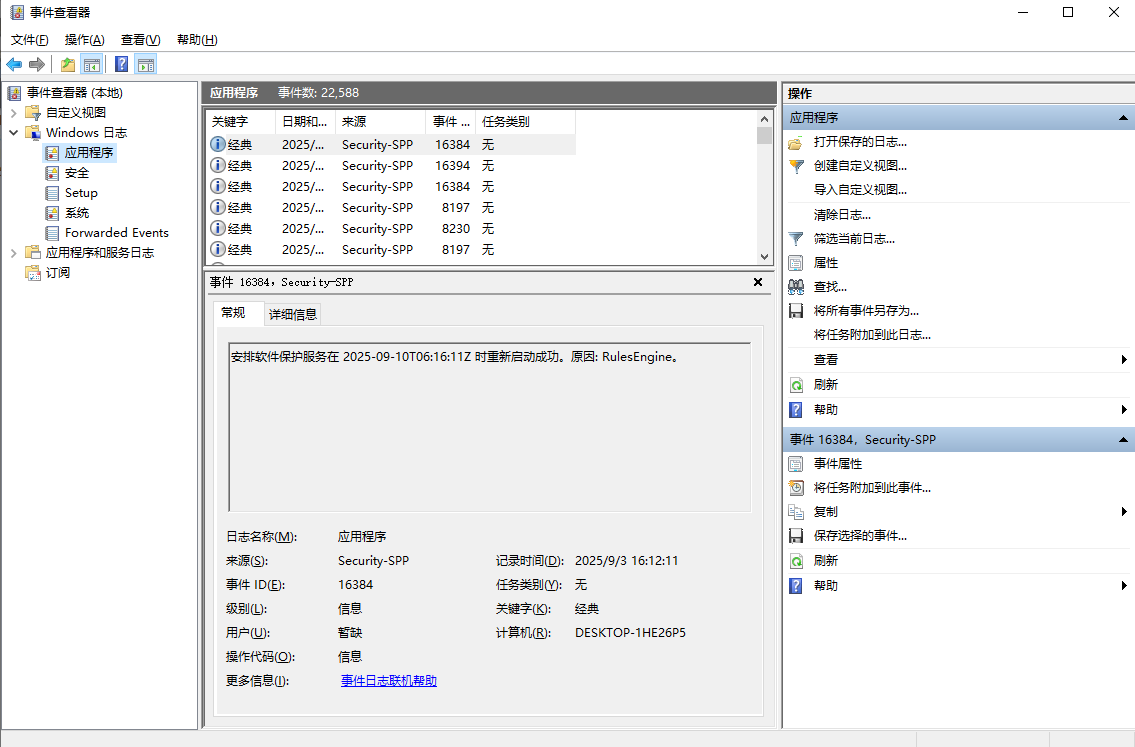
Task: Click the up-one-level folder toolbar icon
Action: click(67, 65)
